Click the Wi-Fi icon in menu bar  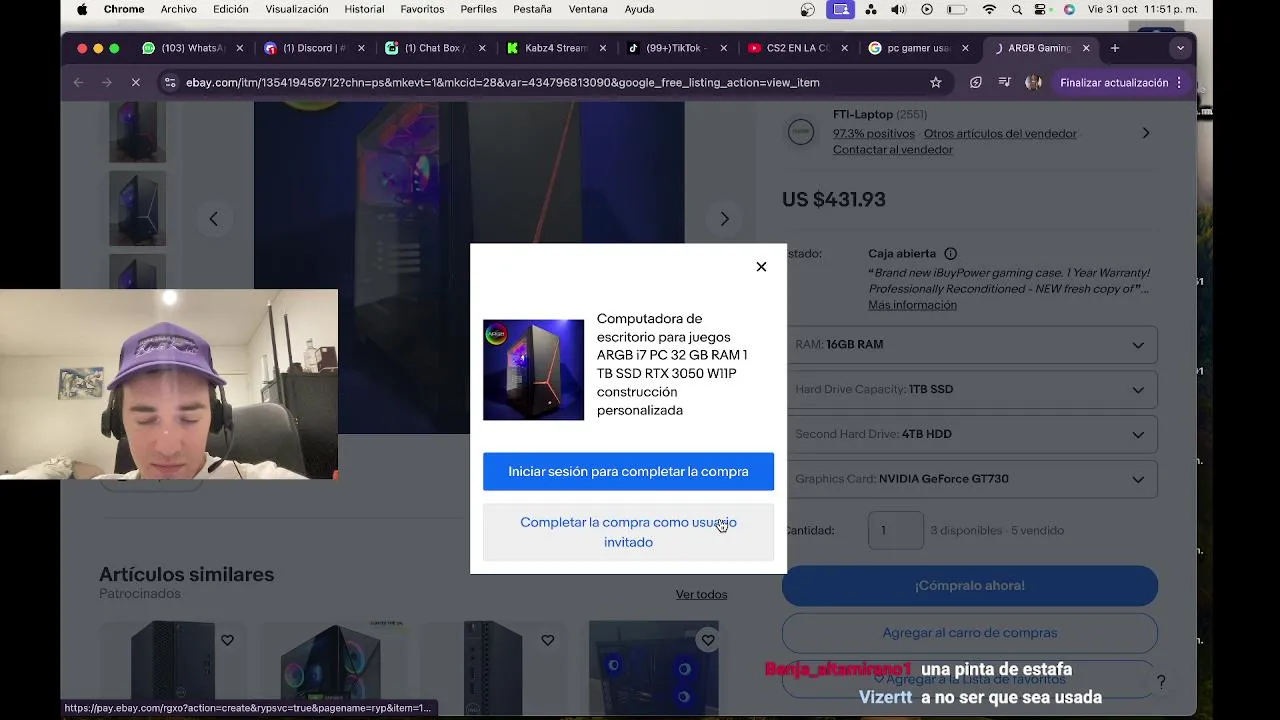click(x=989, y=10)
